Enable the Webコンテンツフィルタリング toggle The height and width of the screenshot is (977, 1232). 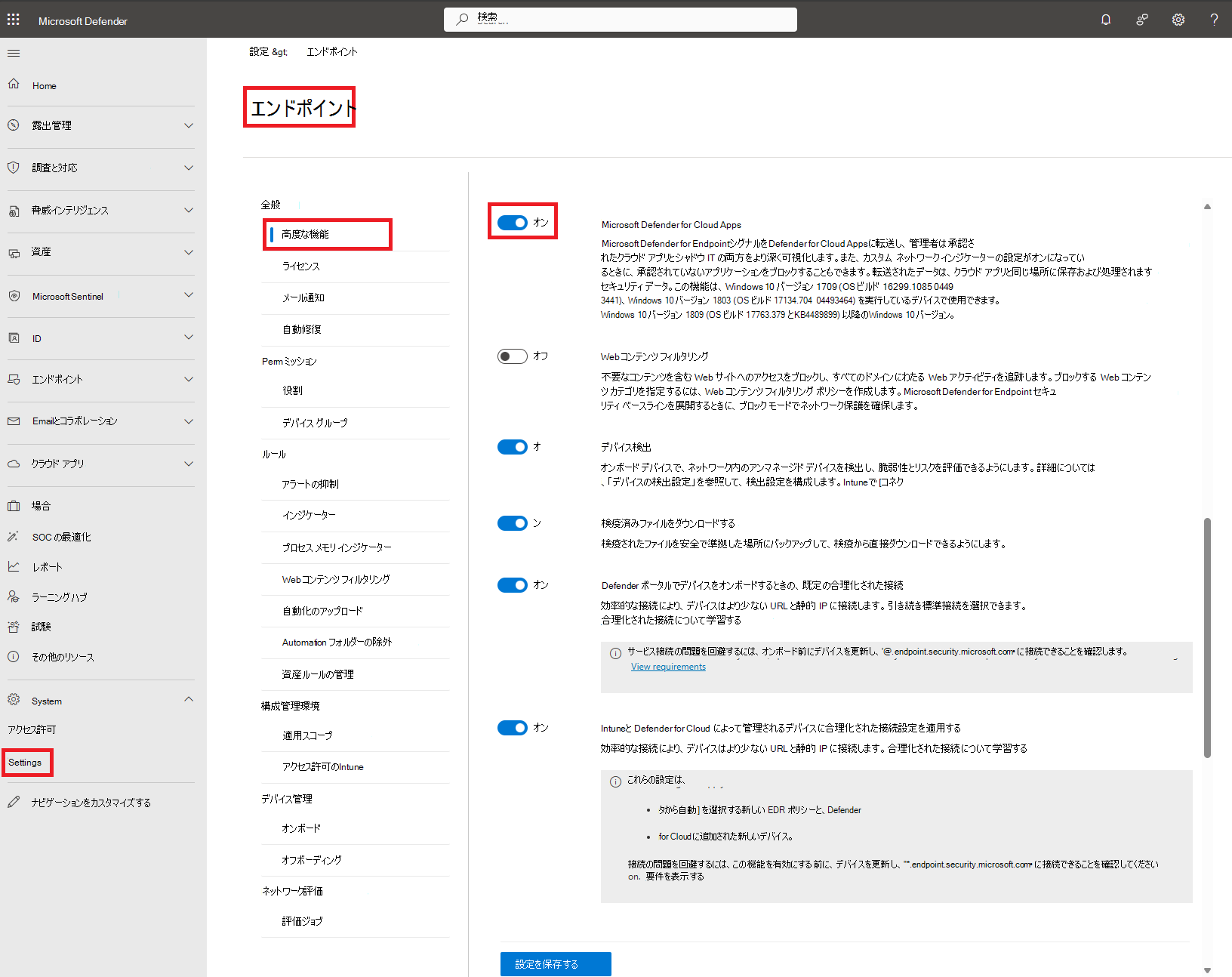pyautogui.click(x=512, y=356)
